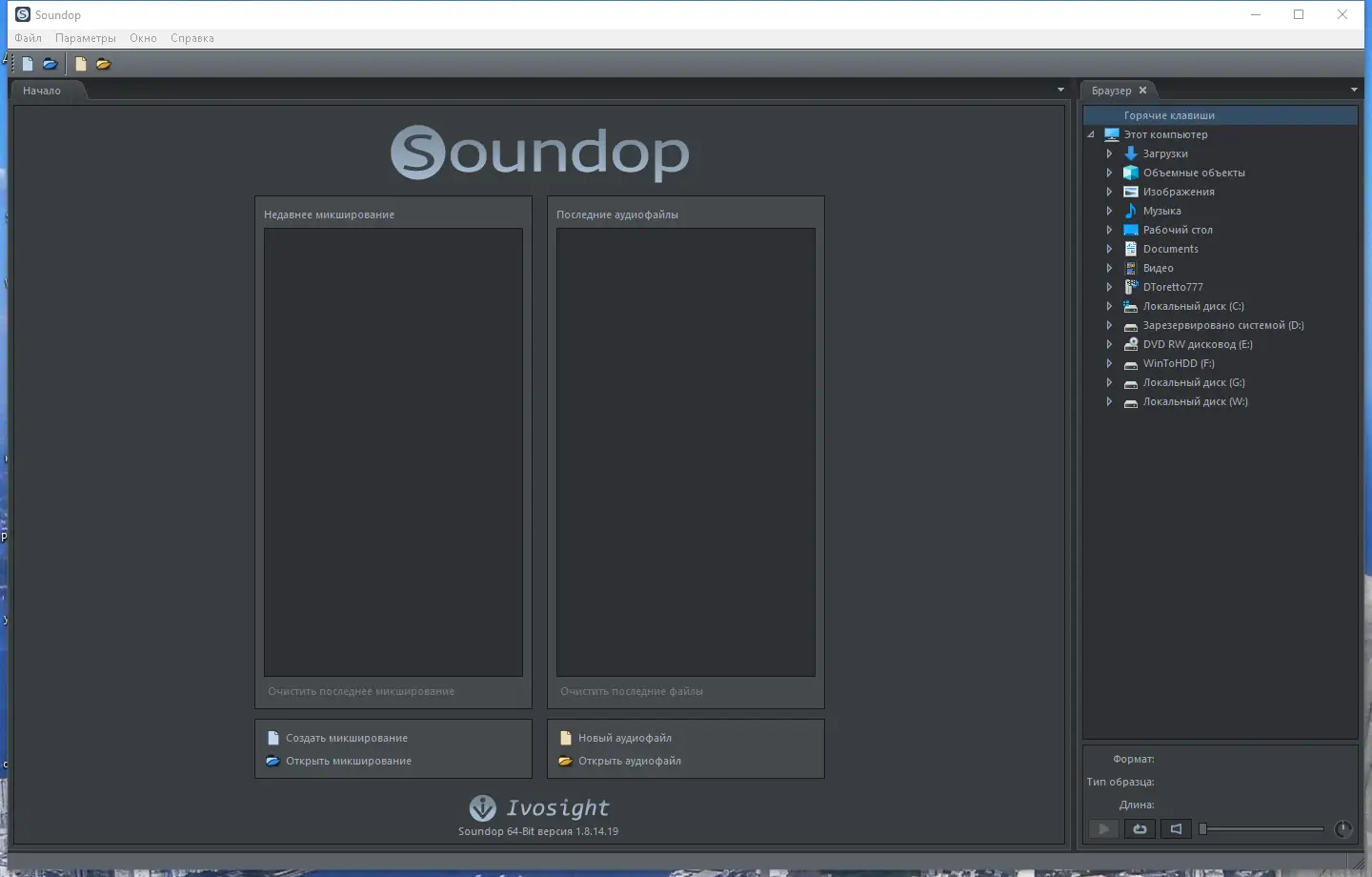
Task: Expand the Локальный диск (C:) node
Action: click(x=1109, y=306)
